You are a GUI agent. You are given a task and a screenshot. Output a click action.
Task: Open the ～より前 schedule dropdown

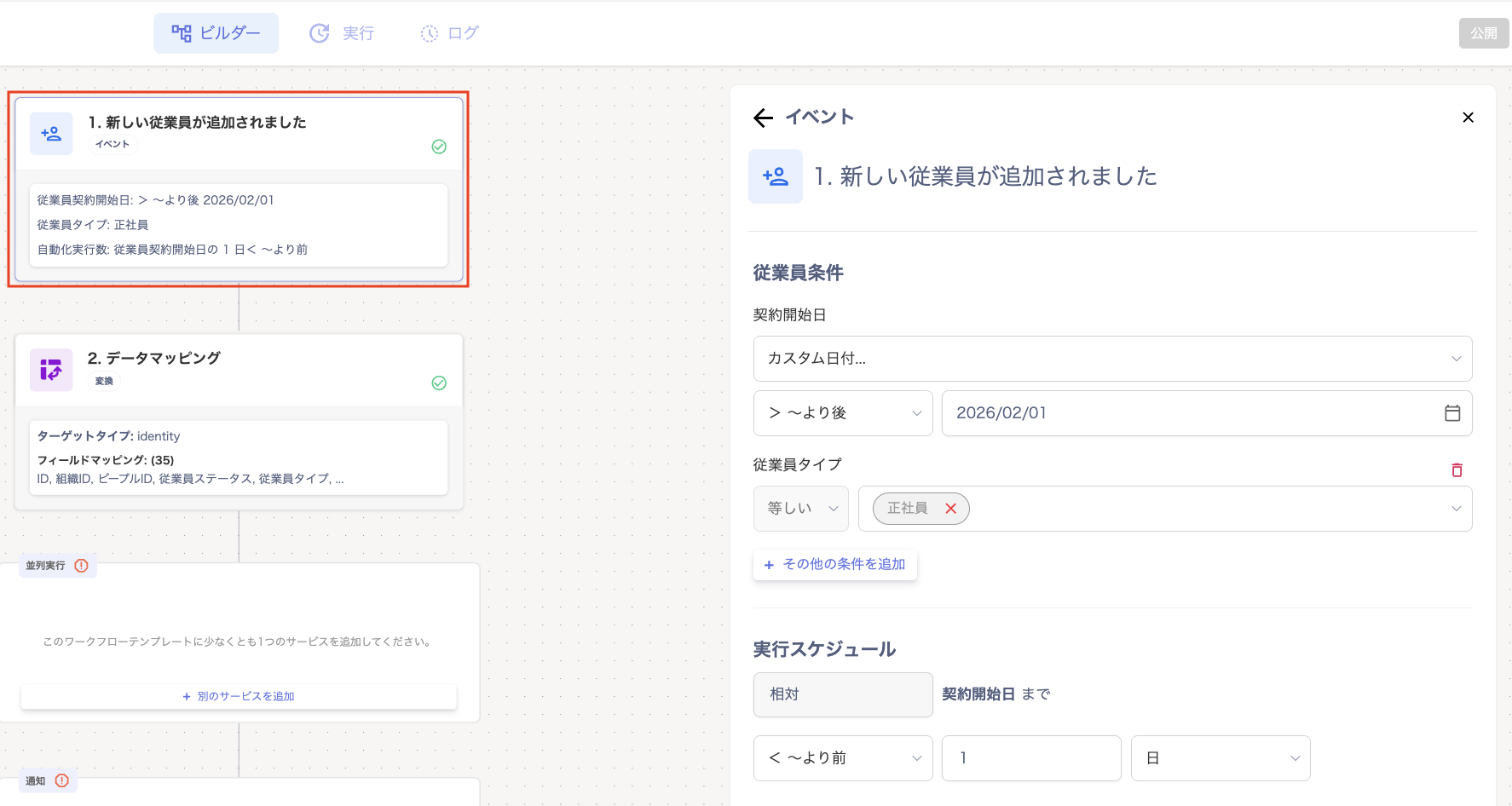(x=843, y=758)
